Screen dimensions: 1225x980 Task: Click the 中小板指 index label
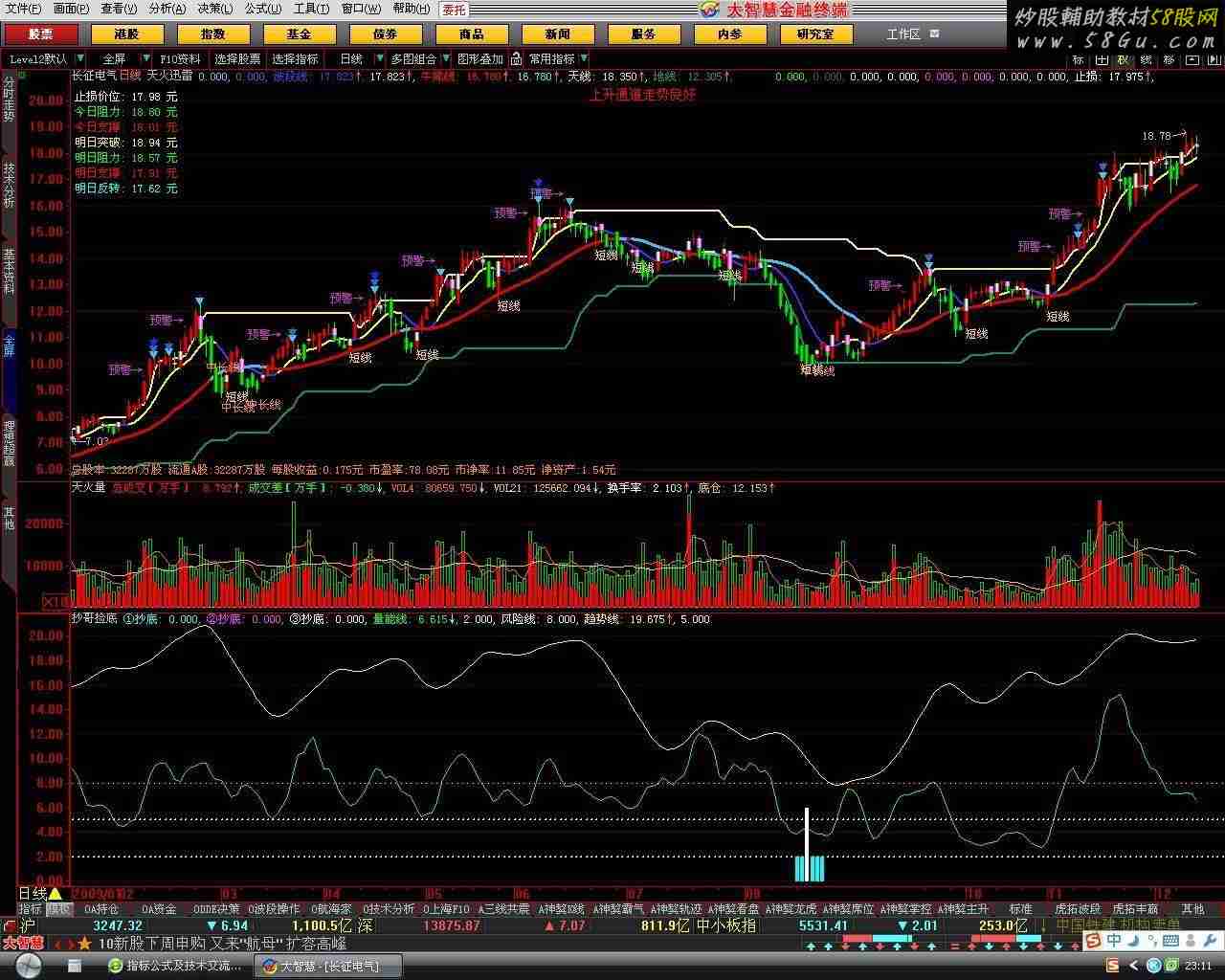[x=725, y=925]
